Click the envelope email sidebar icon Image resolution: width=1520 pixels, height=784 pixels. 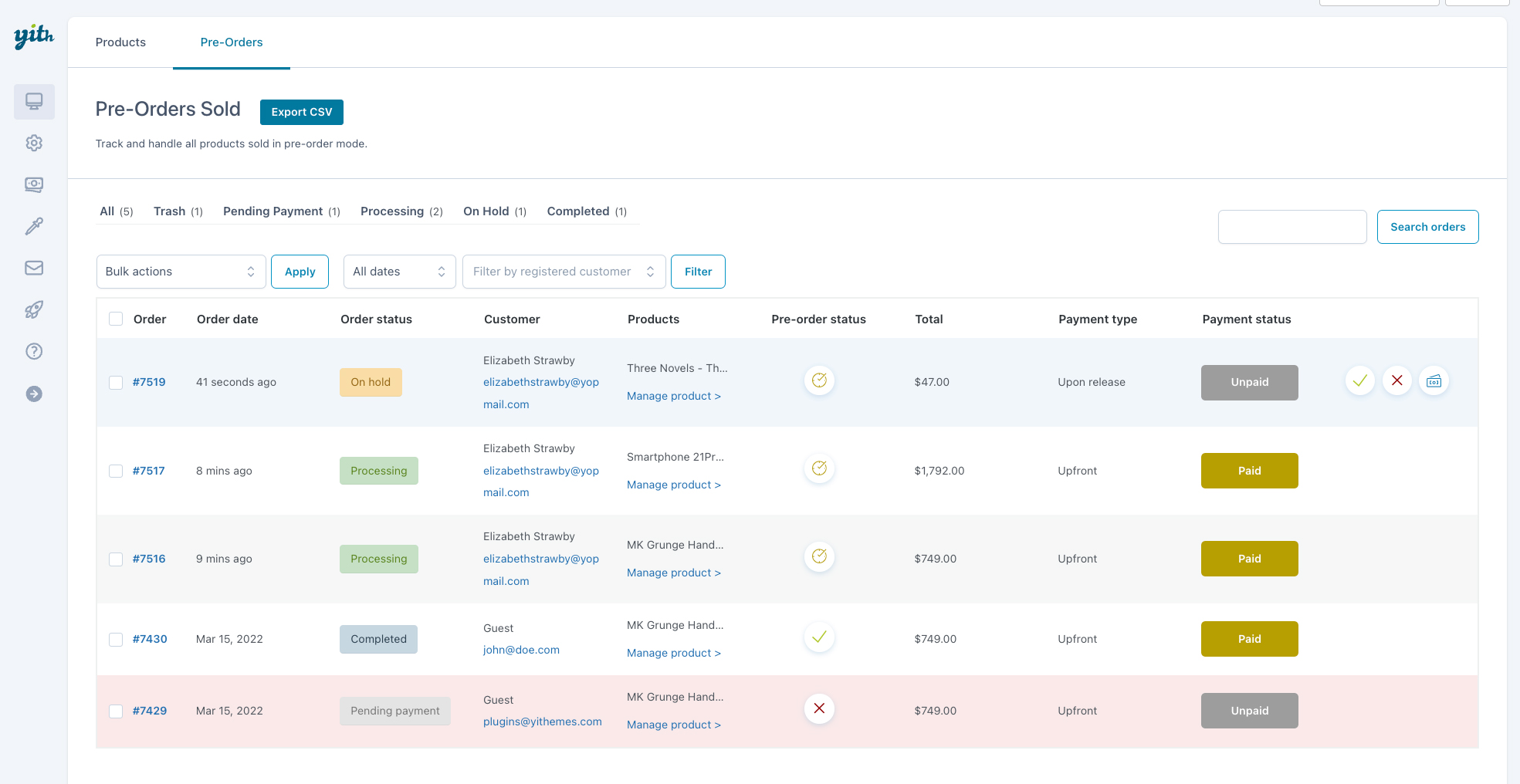pos(34,268)
